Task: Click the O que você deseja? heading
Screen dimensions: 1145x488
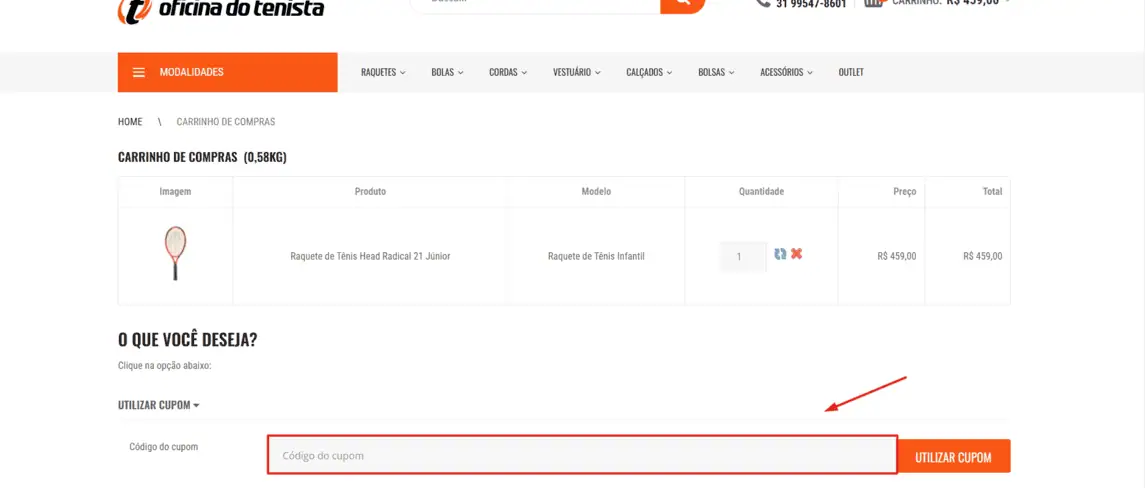Action: point(188,340)
